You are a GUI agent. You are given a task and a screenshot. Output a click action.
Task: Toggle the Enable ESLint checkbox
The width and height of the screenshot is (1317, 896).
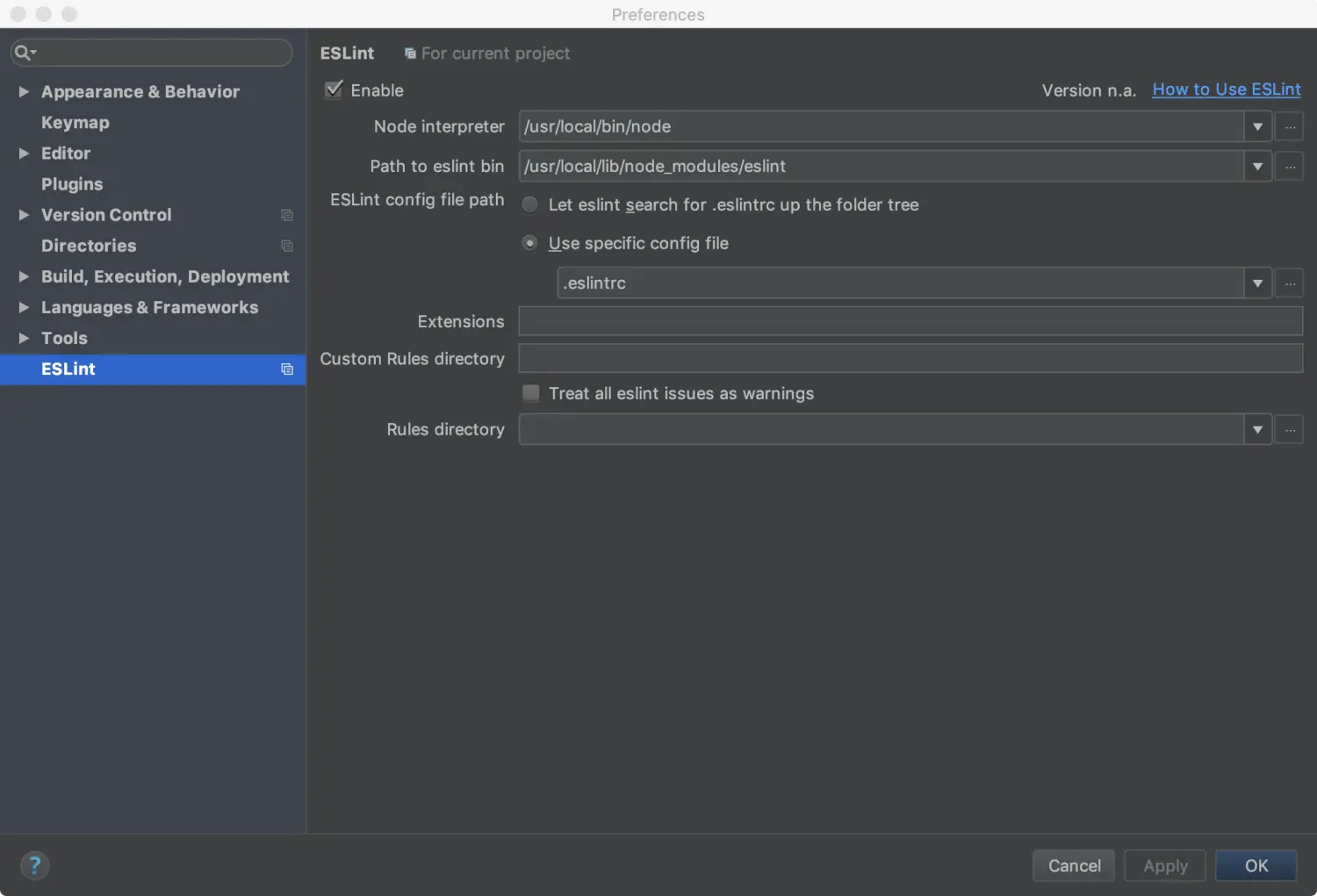pos(334,90)
